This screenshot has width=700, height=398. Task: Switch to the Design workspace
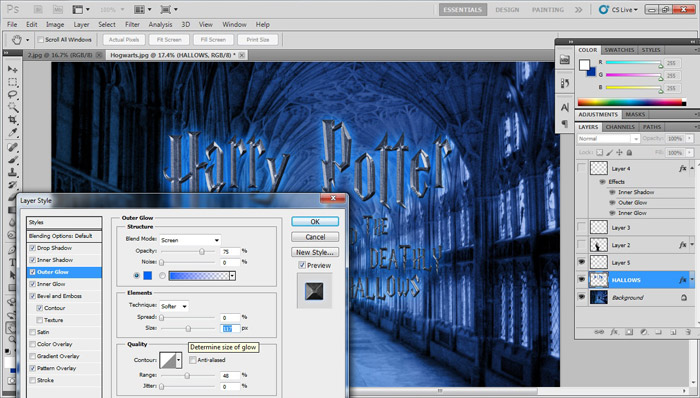pos(507,10)
